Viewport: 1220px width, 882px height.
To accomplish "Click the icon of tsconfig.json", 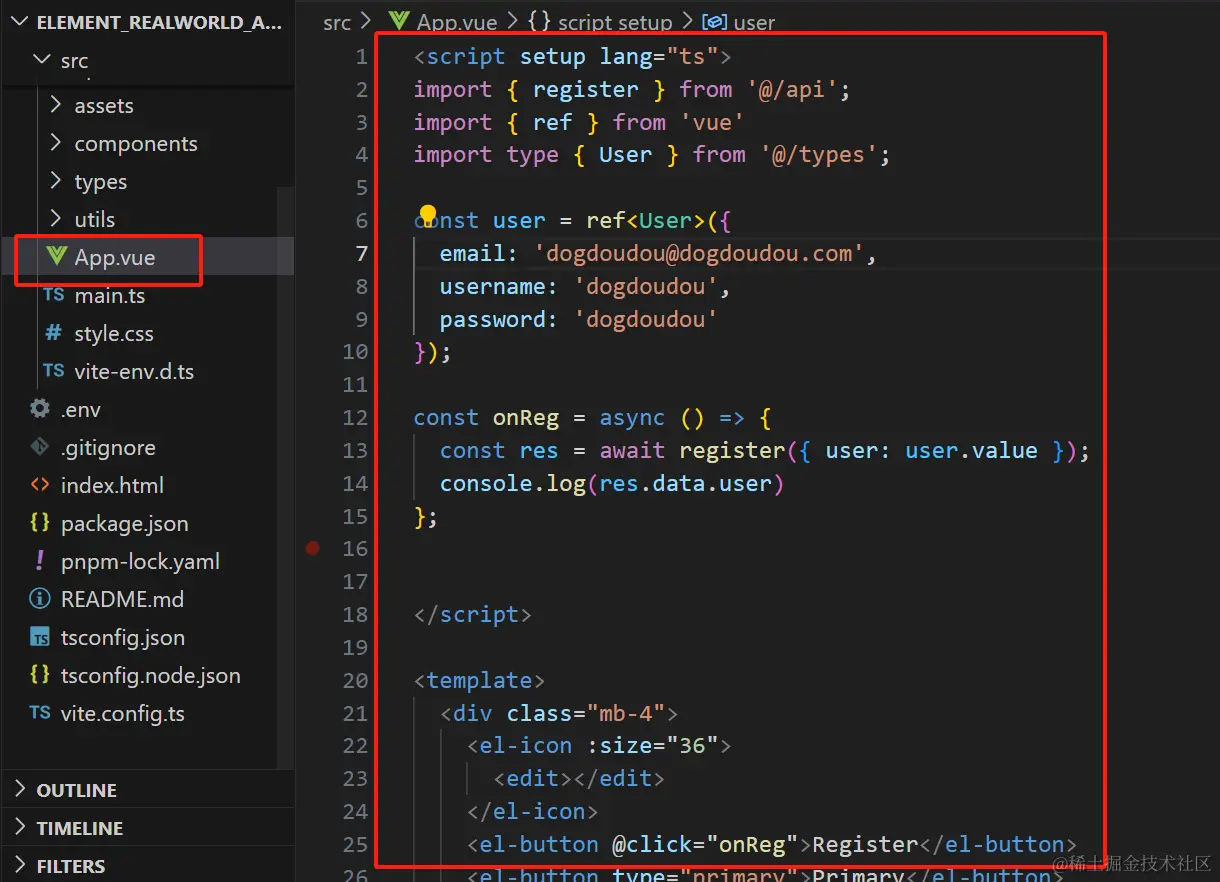I will 40,637.
